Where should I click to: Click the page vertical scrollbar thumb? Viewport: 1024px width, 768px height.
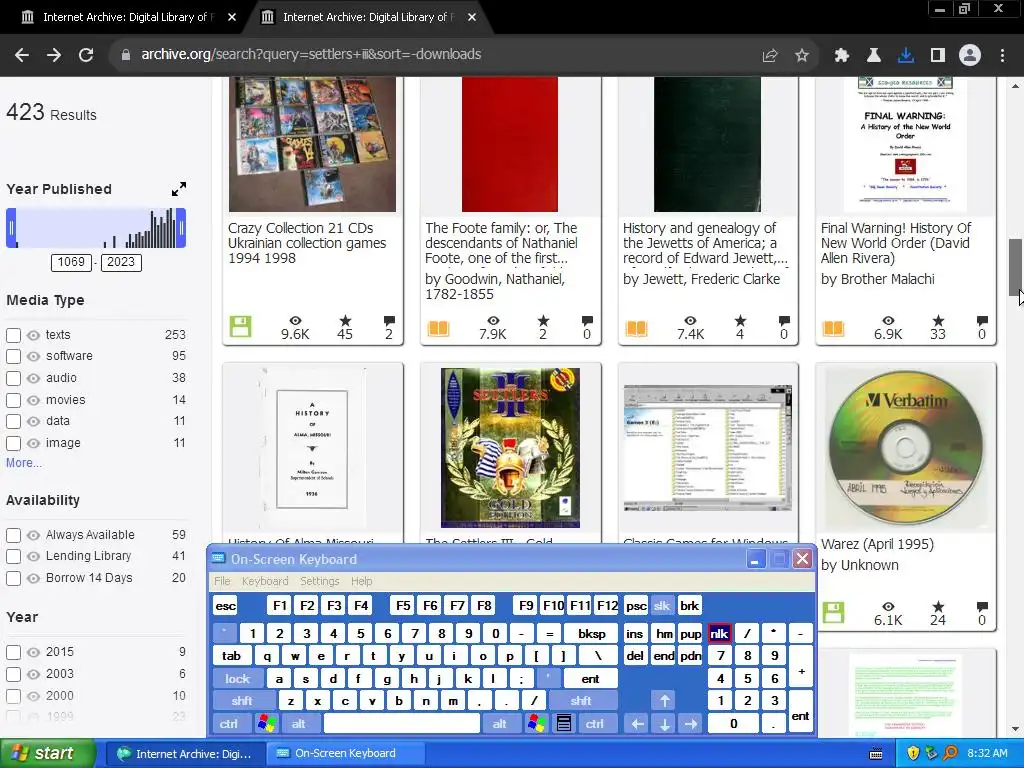pos(1016,266)
